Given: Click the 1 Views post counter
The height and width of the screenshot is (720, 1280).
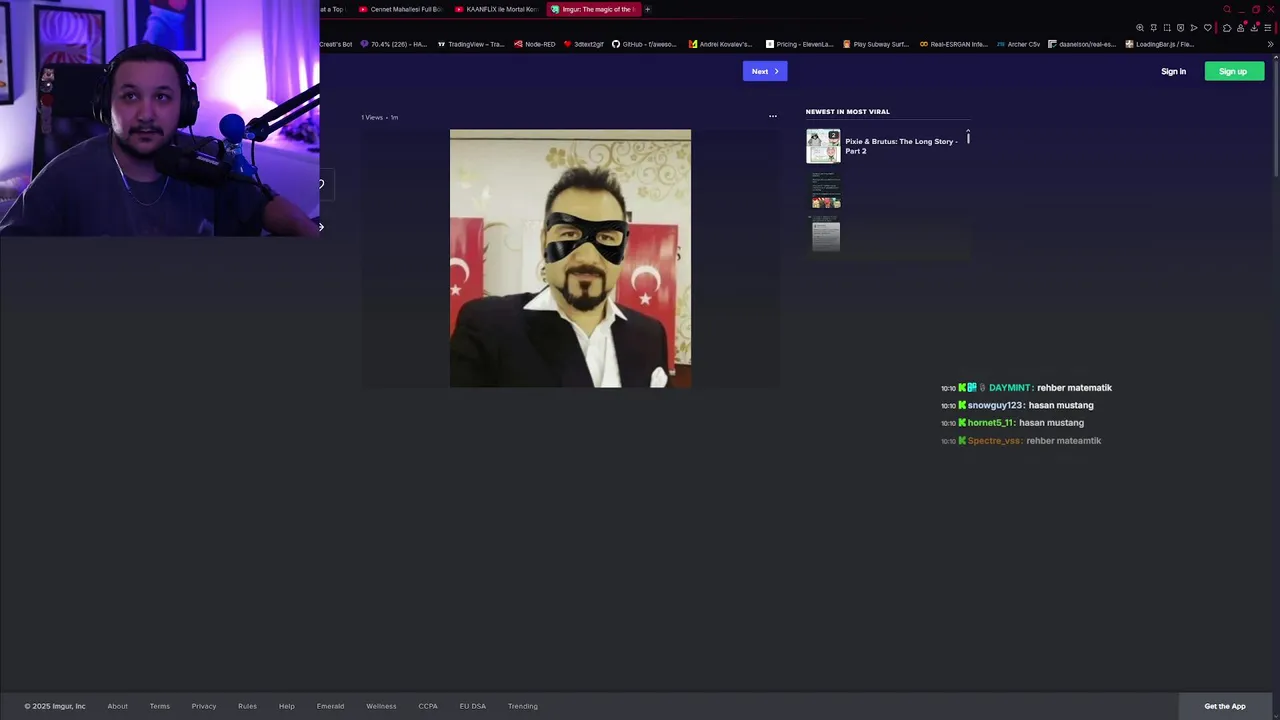Looking at the screenshot, I should click(372, 117).
